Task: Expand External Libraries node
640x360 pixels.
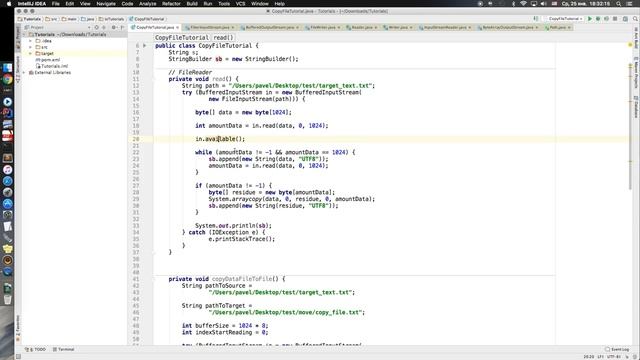Action: pyautogui.click(x=24, y=73)
